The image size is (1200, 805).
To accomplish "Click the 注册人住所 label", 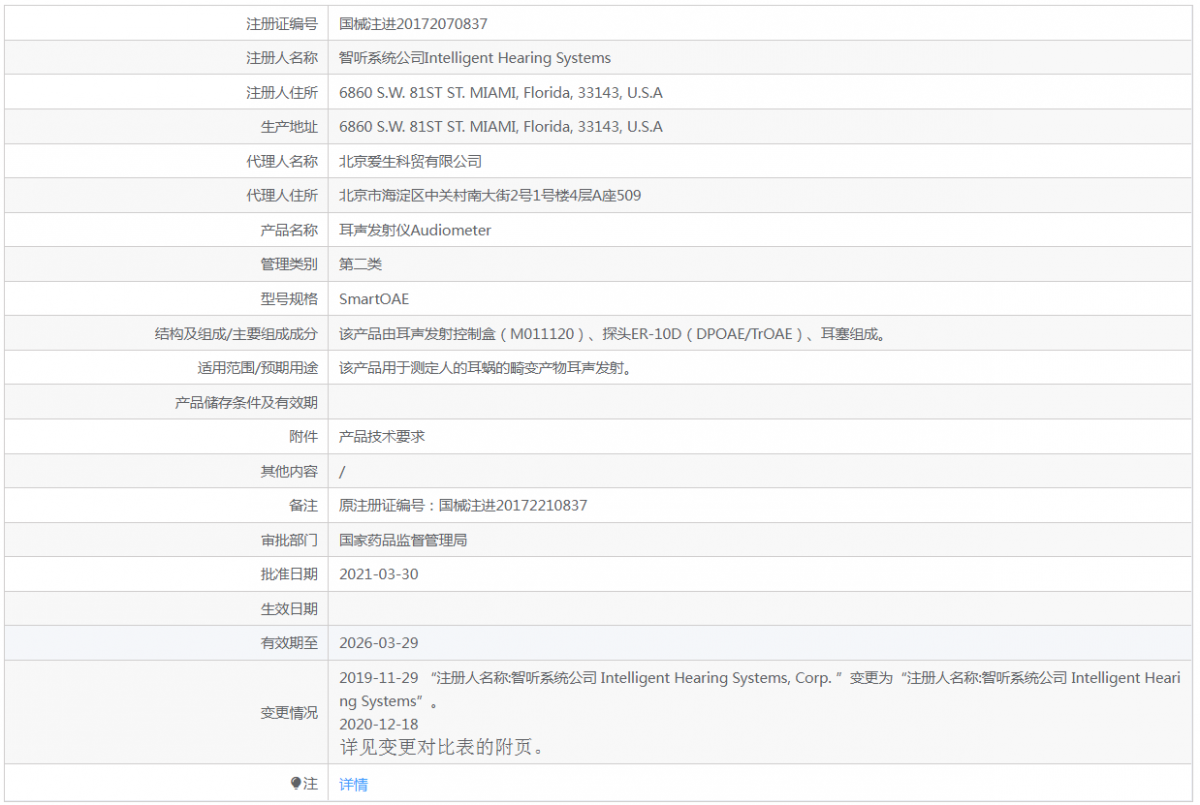I will 282,93.
